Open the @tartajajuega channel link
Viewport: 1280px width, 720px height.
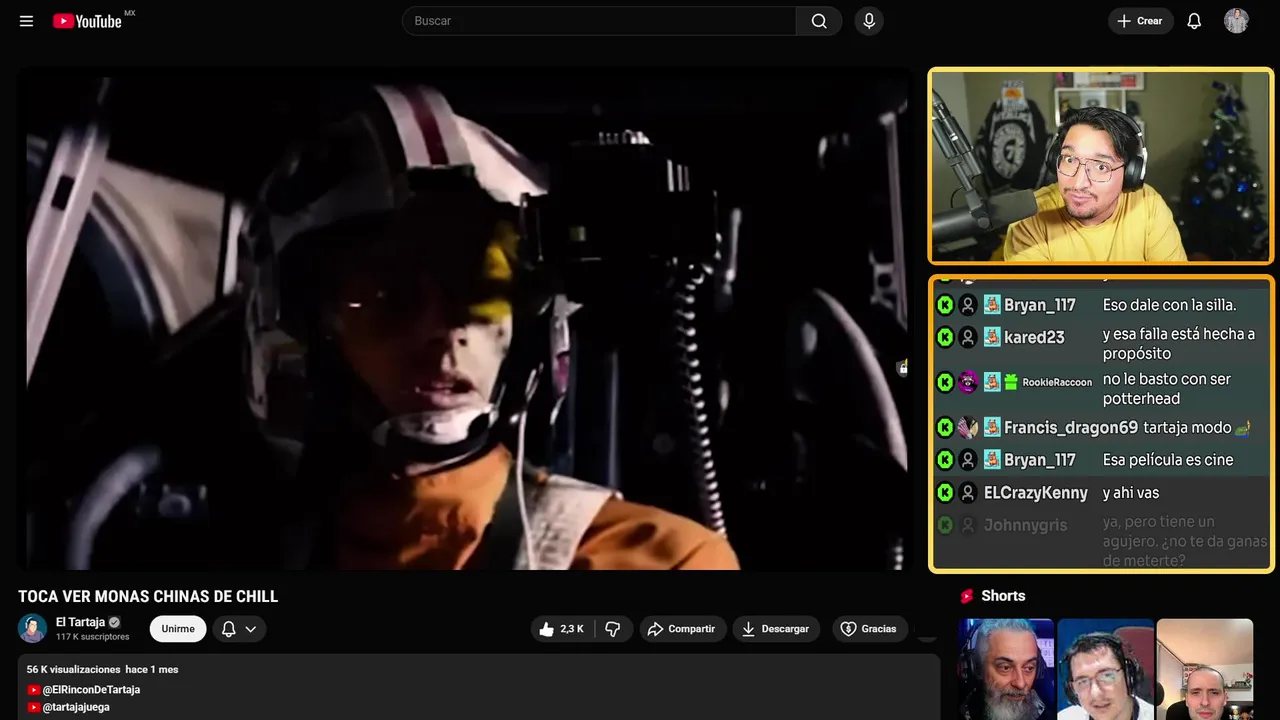pyautogui.click(x=76, y=707)
